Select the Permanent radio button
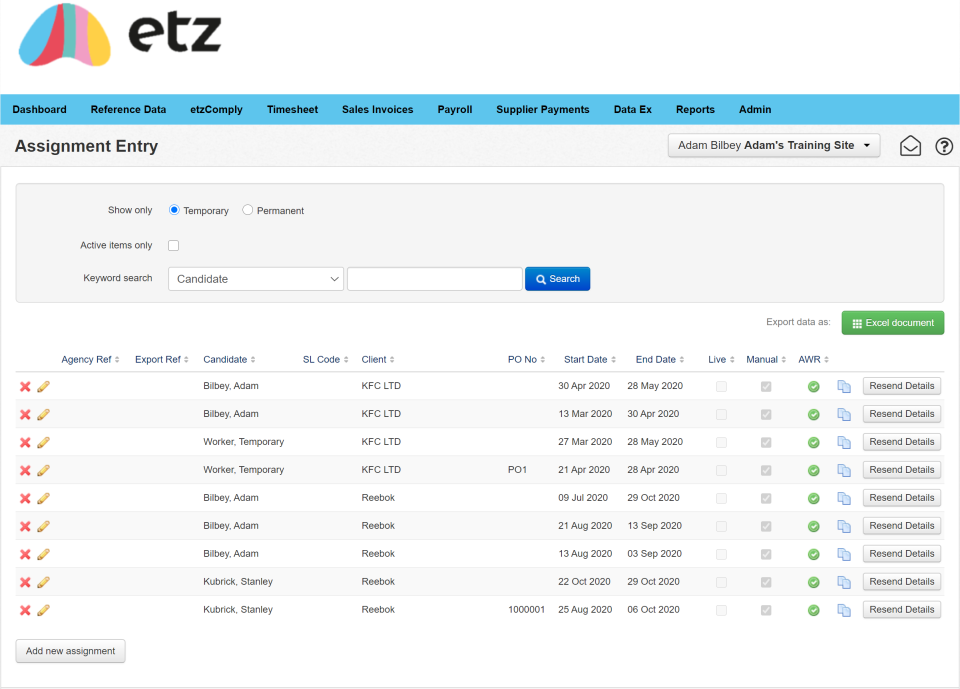Screen dimensions: 960x689 (x=247, y=210)
